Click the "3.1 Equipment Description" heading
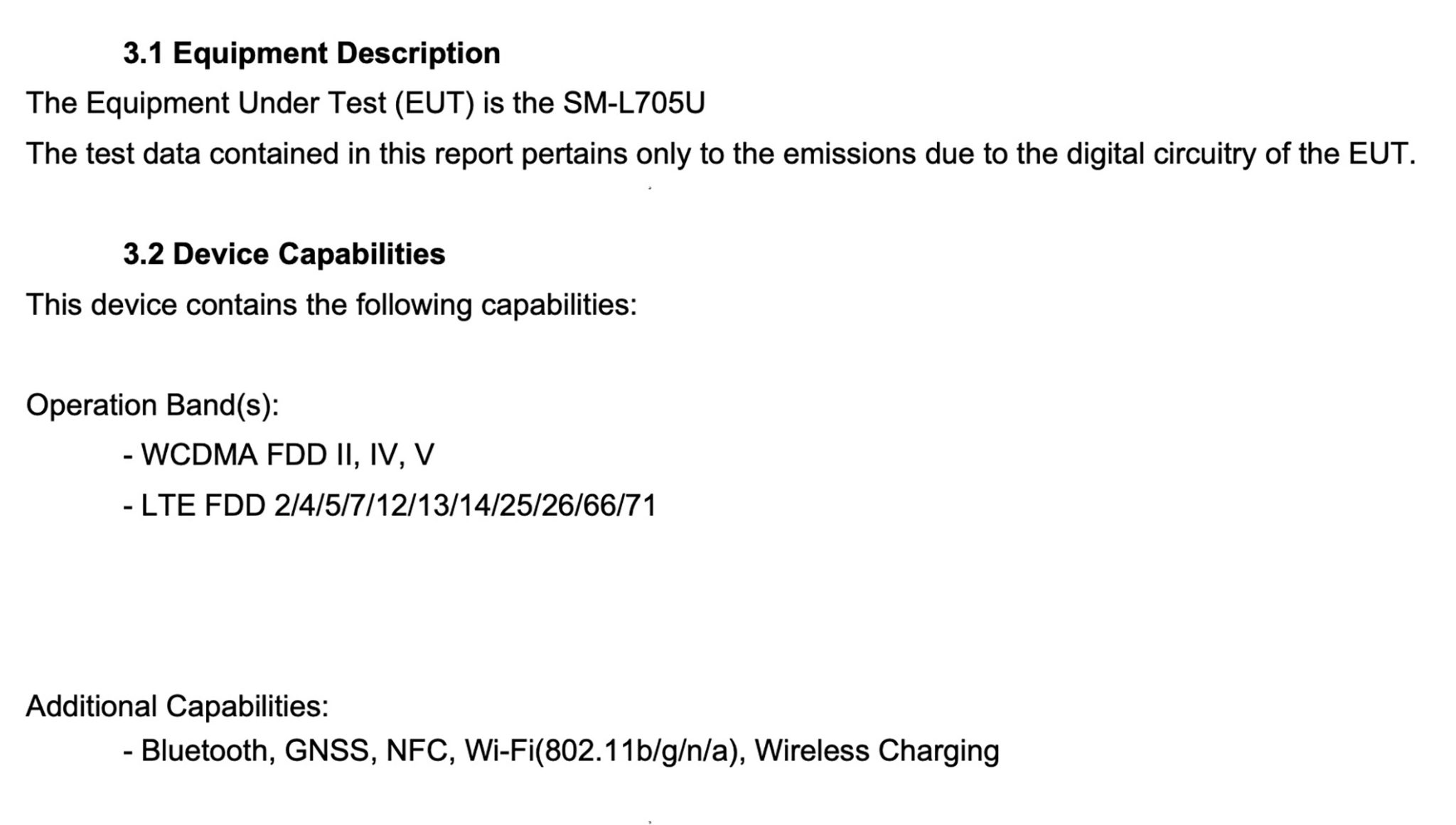Screen dimensions: 1456x825 pos(311,53)
